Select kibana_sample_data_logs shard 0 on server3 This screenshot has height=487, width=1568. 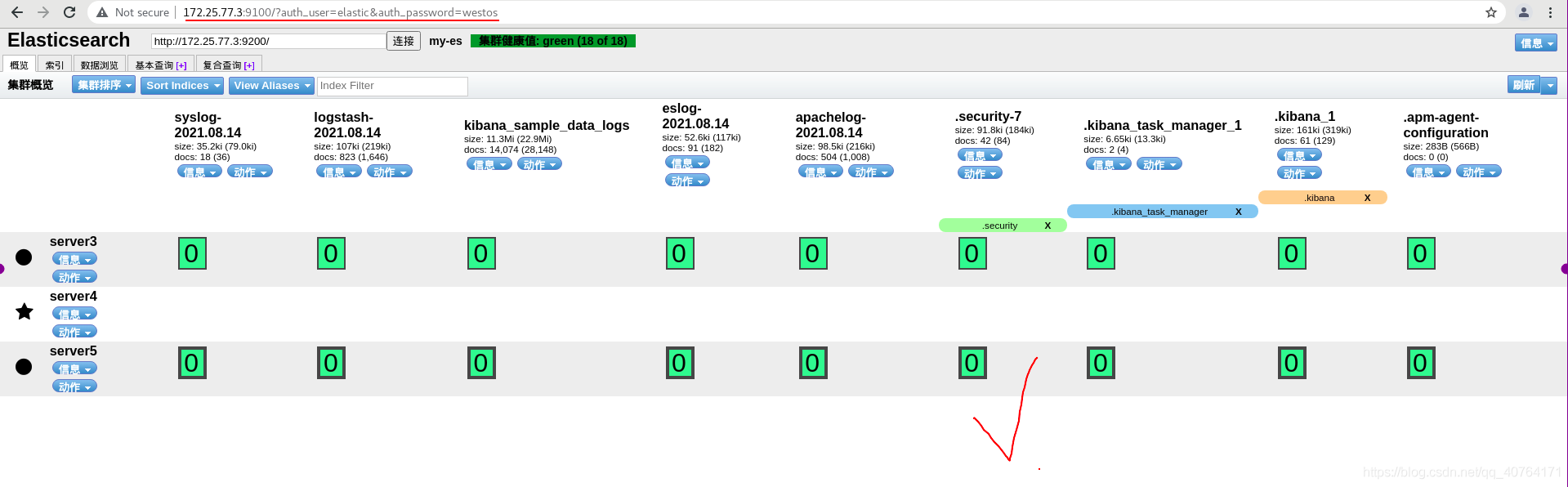pyautogui.click(x=481, y=253)
